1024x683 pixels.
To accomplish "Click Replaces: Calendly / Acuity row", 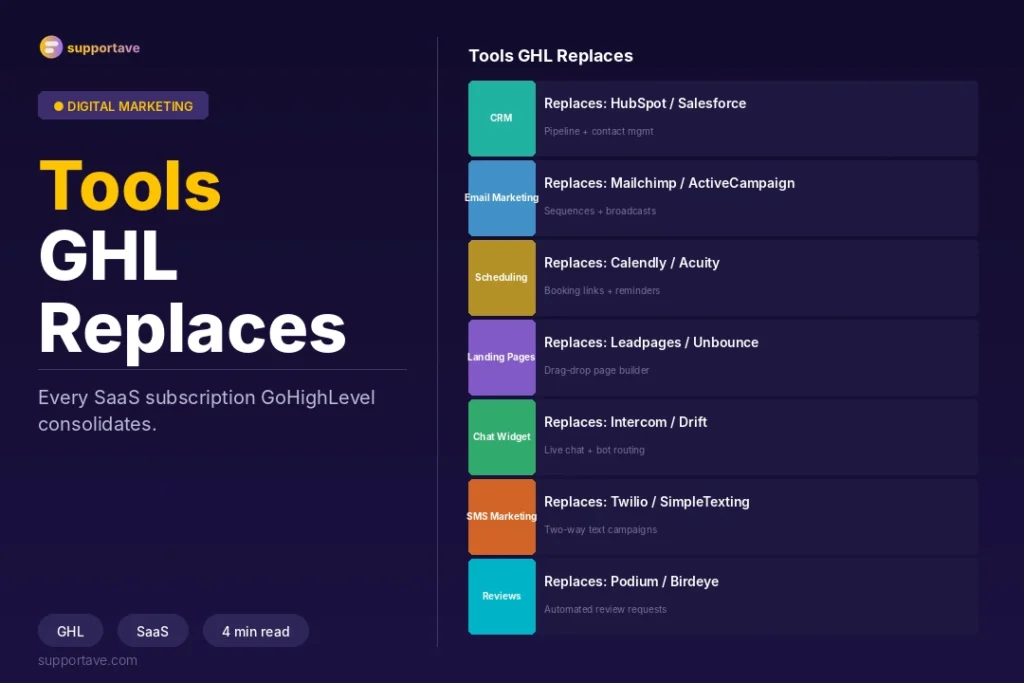I will tap(723, 278).
